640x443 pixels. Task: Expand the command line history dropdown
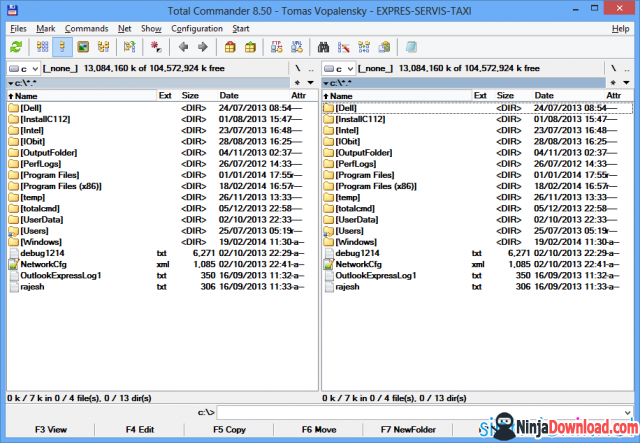(628, 412)
